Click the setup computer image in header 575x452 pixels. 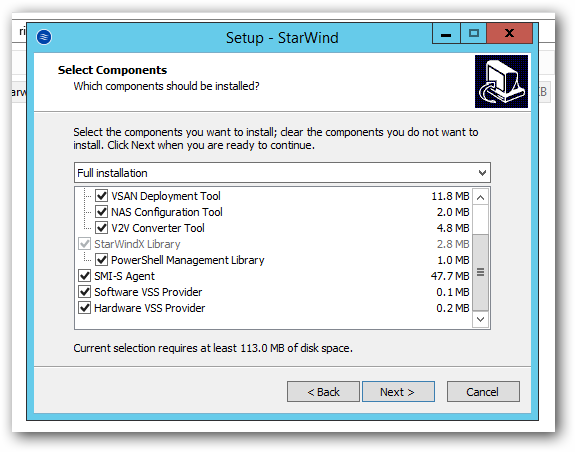point(501,81)
